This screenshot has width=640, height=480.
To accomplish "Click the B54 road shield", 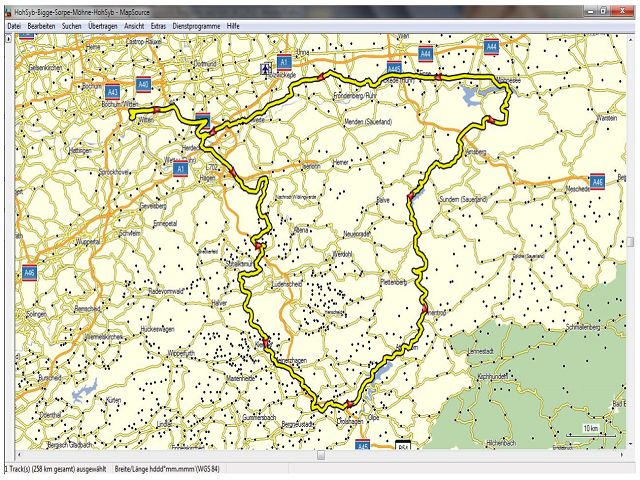I will 403,446.
